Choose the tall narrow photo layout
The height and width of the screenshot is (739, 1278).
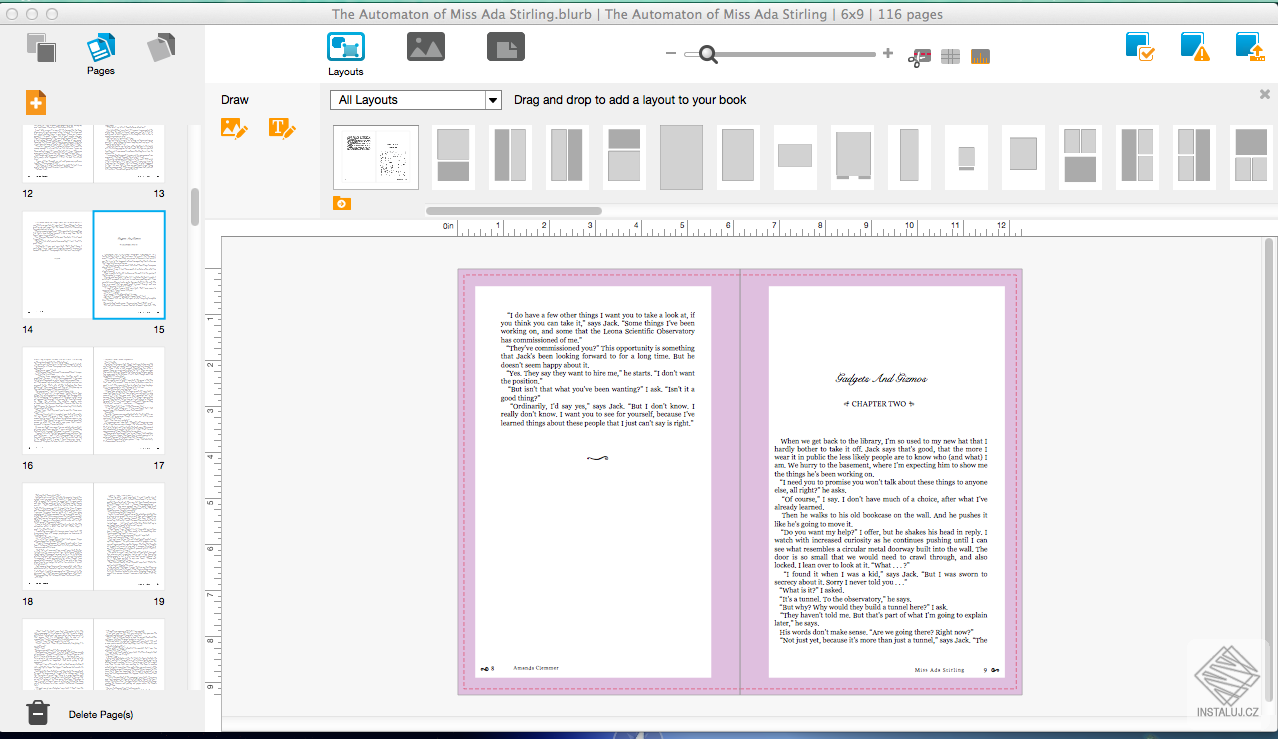click(x=909, y=157)
